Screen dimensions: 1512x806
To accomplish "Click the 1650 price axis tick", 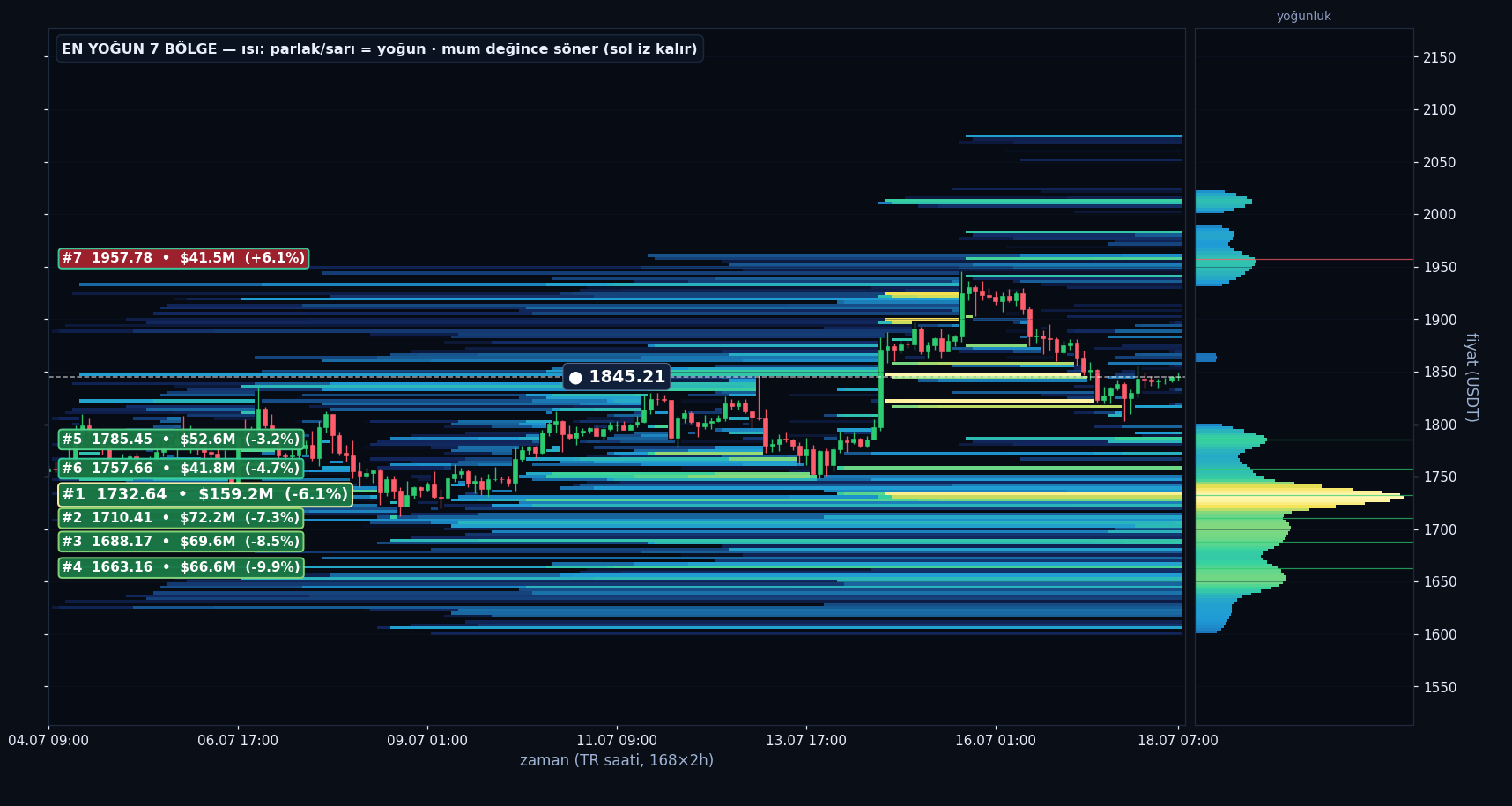I will click(1440, 582).
